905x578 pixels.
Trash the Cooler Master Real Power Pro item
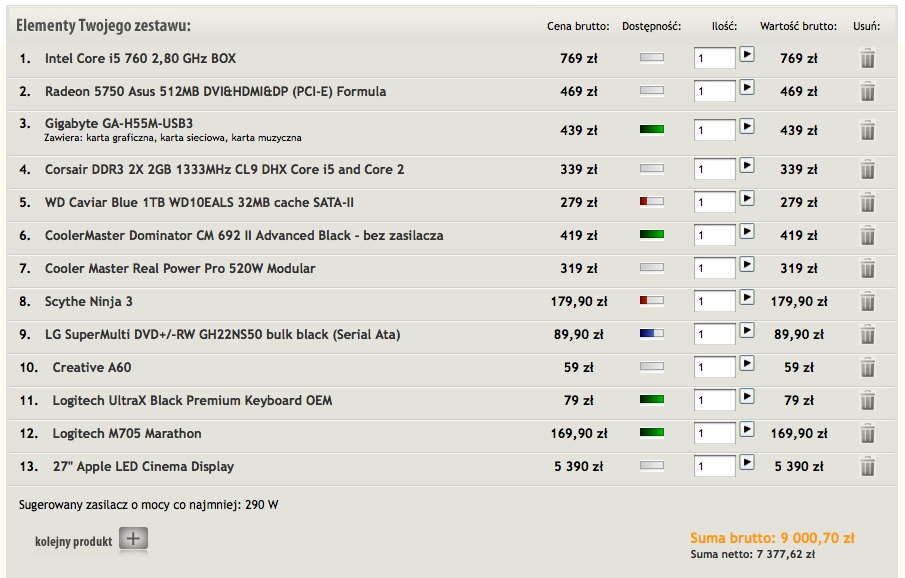point(867,268)
